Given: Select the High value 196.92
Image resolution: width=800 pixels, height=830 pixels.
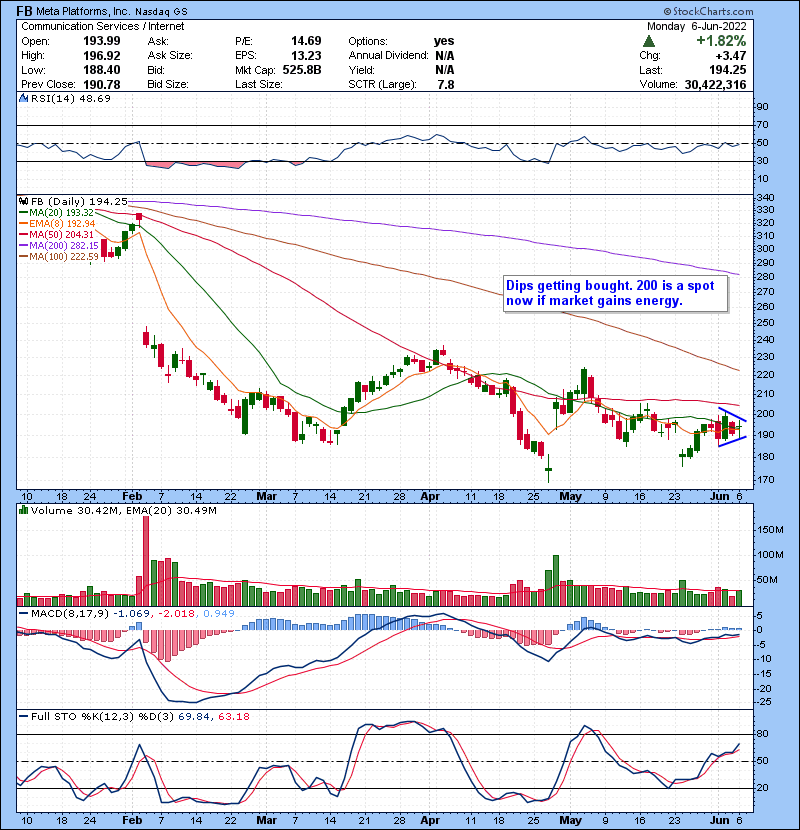Looking at the screenshot, I should [102, 56].
